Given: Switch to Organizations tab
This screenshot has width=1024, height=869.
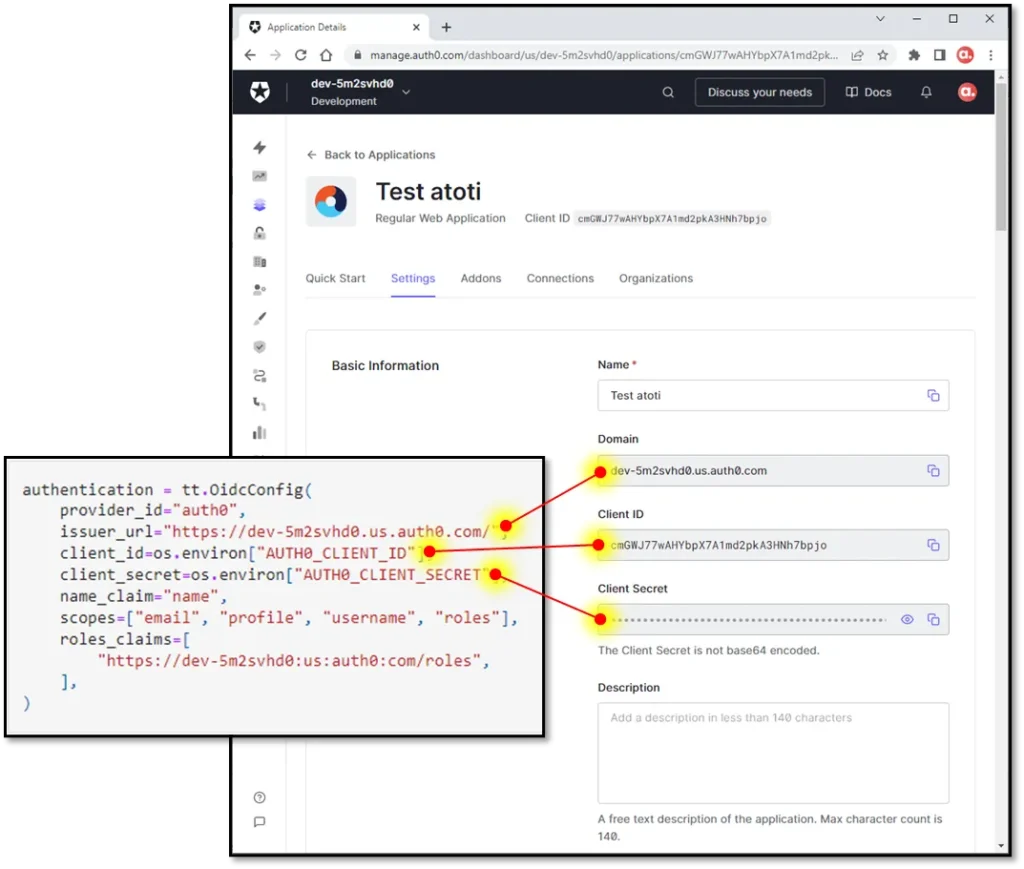Looking at the screenshot, I should (656, 278).
